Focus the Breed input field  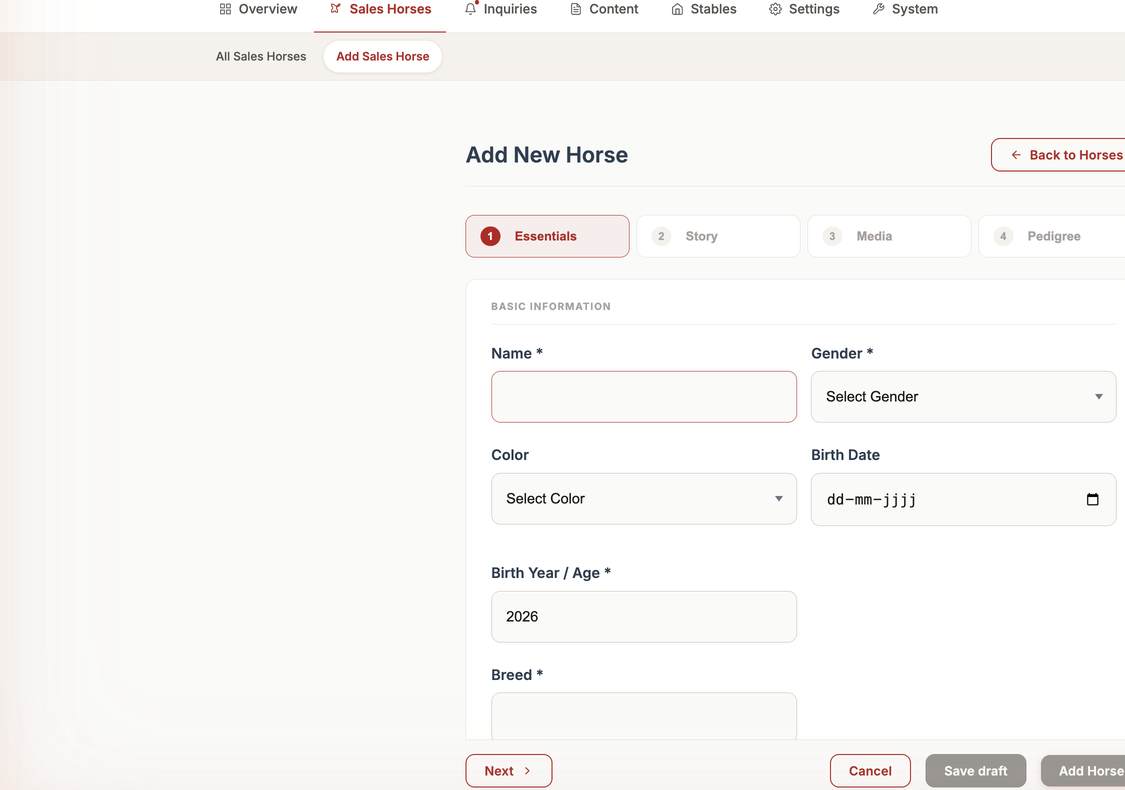tap(644, 715)
